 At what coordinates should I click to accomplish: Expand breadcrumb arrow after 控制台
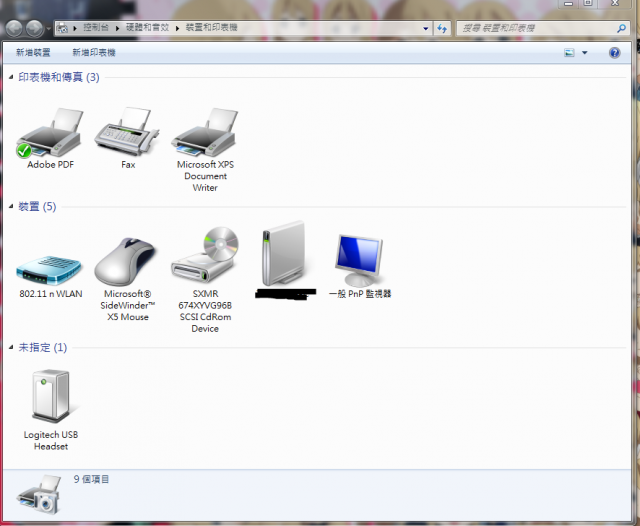(117, 28)
